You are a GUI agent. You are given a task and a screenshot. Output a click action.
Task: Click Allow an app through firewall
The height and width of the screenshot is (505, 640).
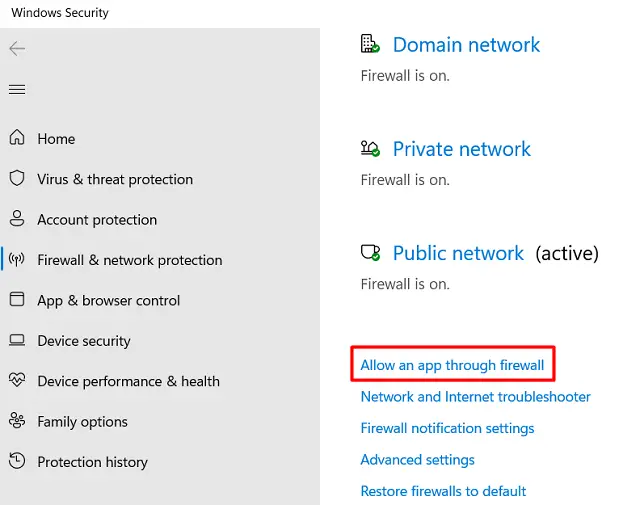[452, 365]
